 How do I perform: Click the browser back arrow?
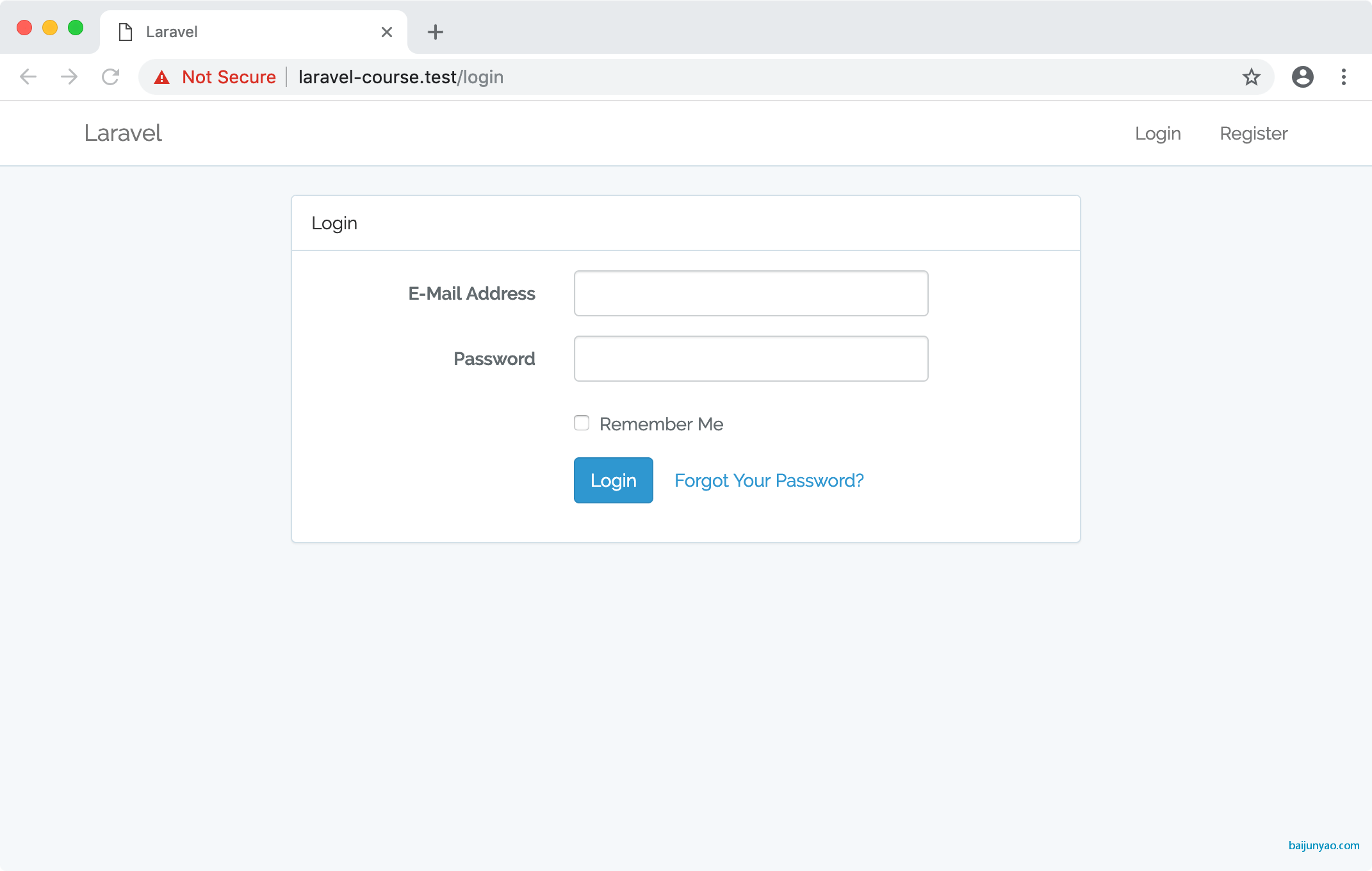(x=28, y=77)
